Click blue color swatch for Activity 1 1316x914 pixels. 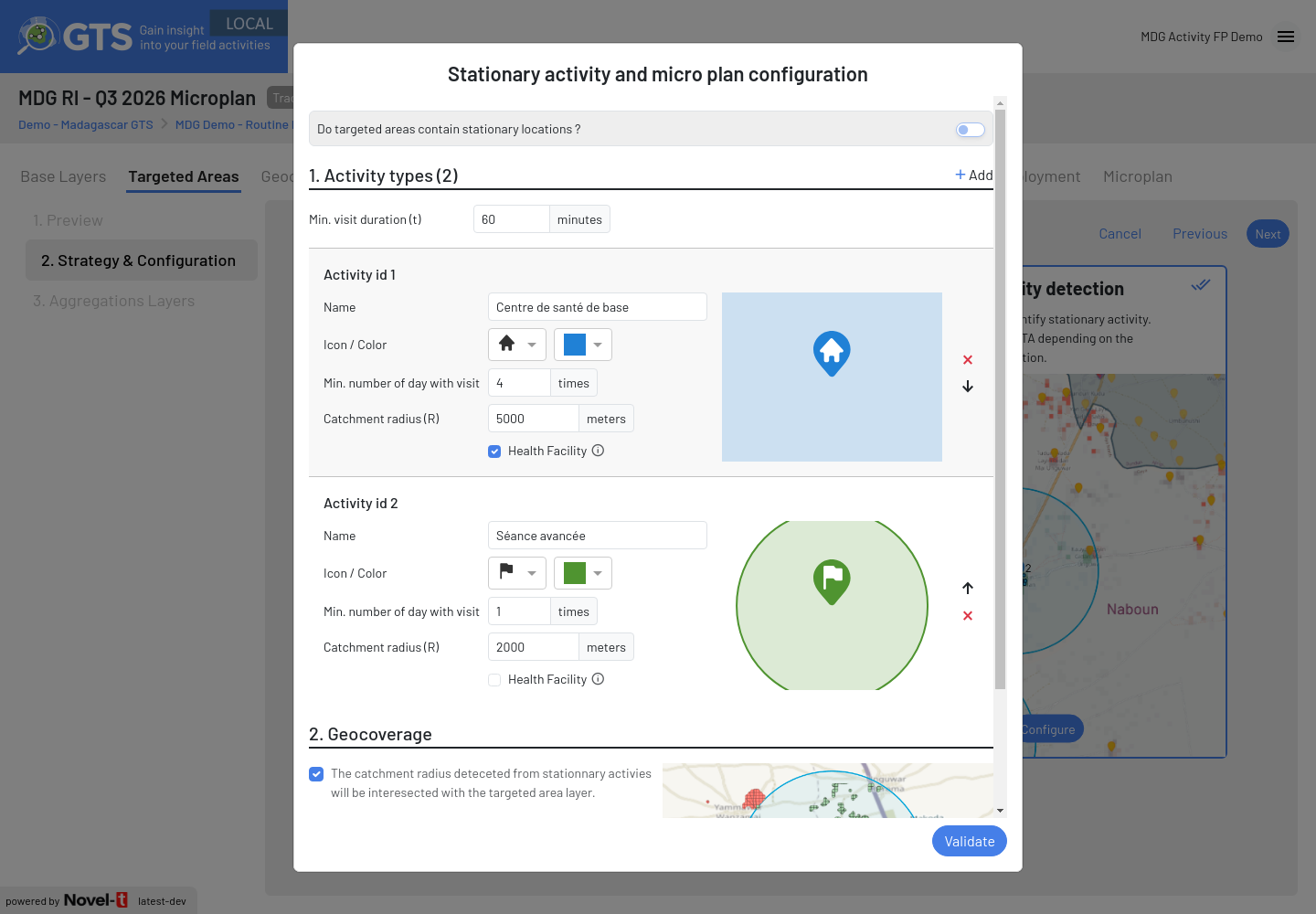[x=575, y=345]
